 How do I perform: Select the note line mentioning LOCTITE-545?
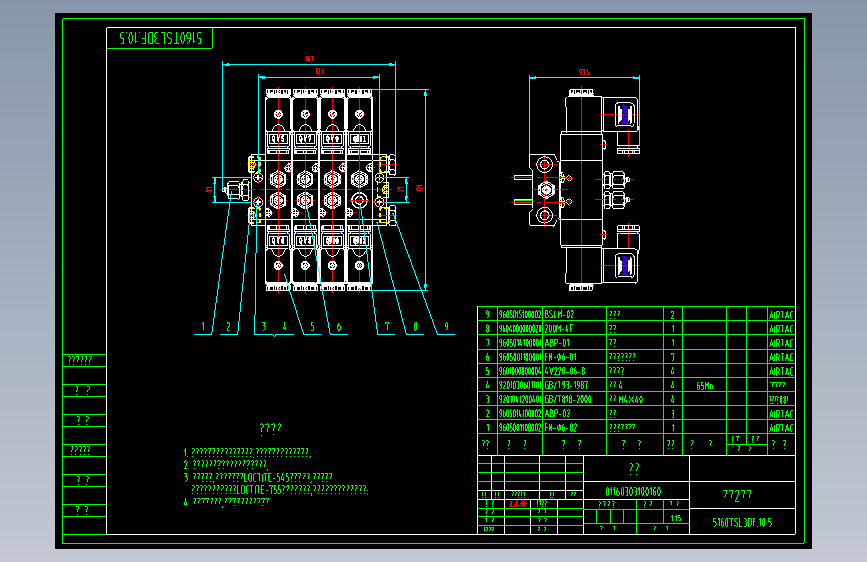[x=258, y=477]
